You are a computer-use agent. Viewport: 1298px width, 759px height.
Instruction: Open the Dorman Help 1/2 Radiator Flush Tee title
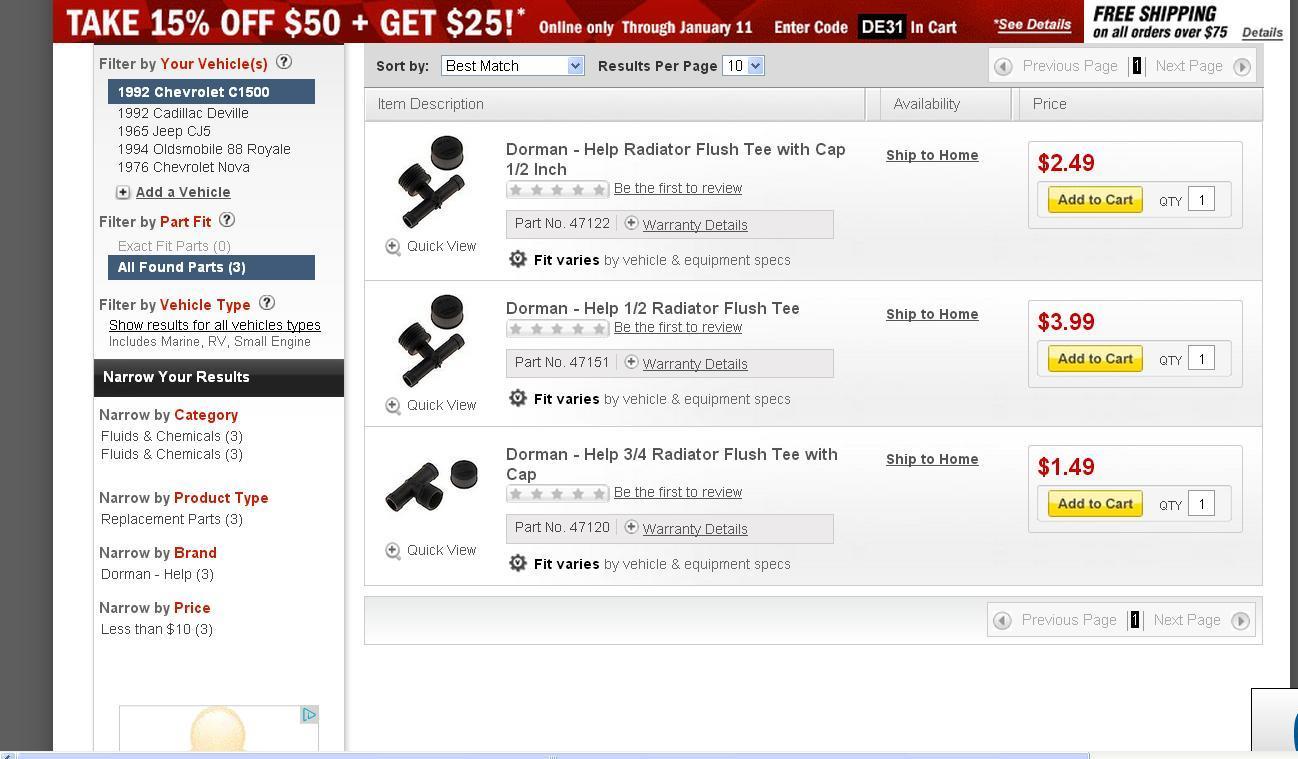click(x=652, y=308)
